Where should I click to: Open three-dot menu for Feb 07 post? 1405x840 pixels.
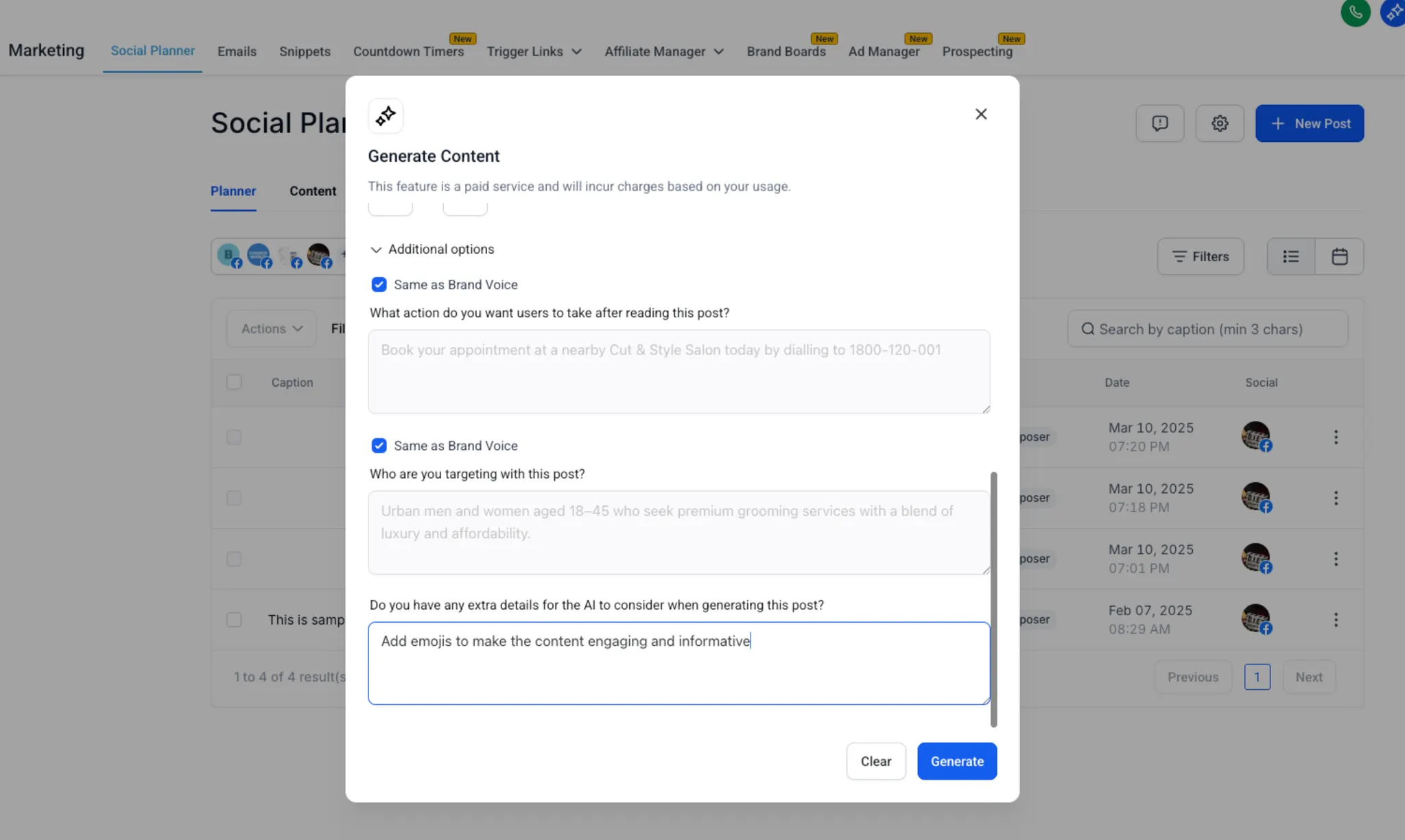pyautogui.click(x=1335, y=620)
